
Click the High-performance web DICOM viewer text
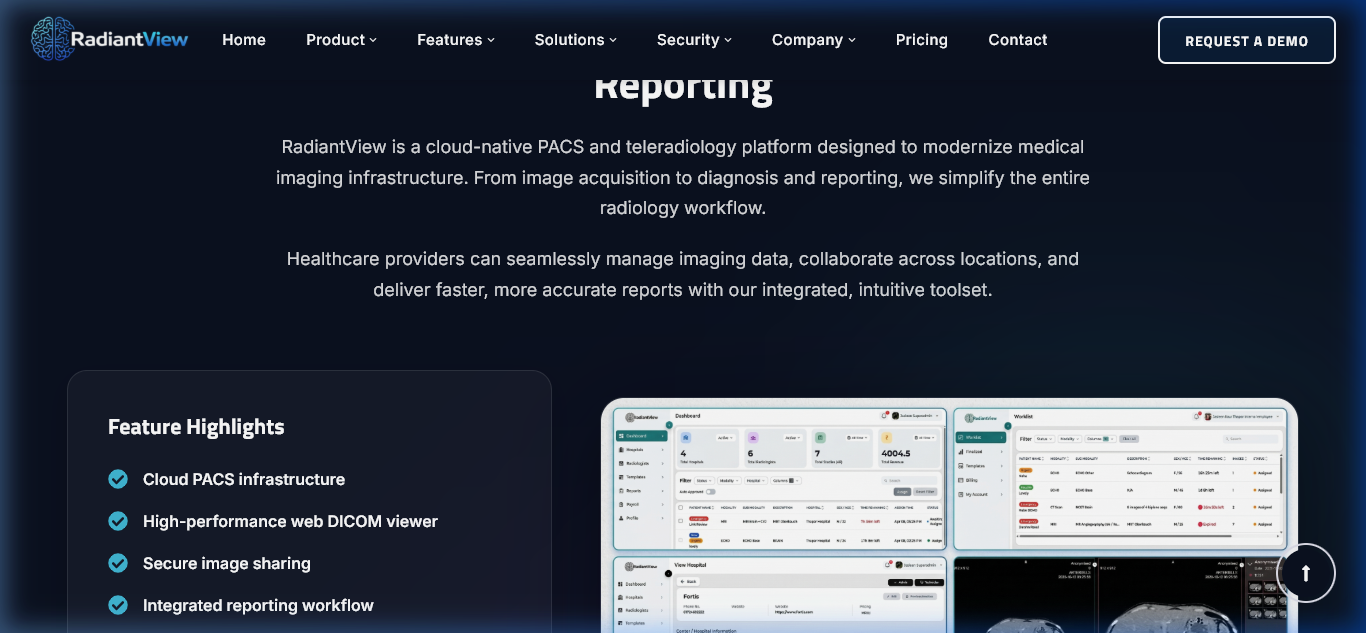pos(290,521)
